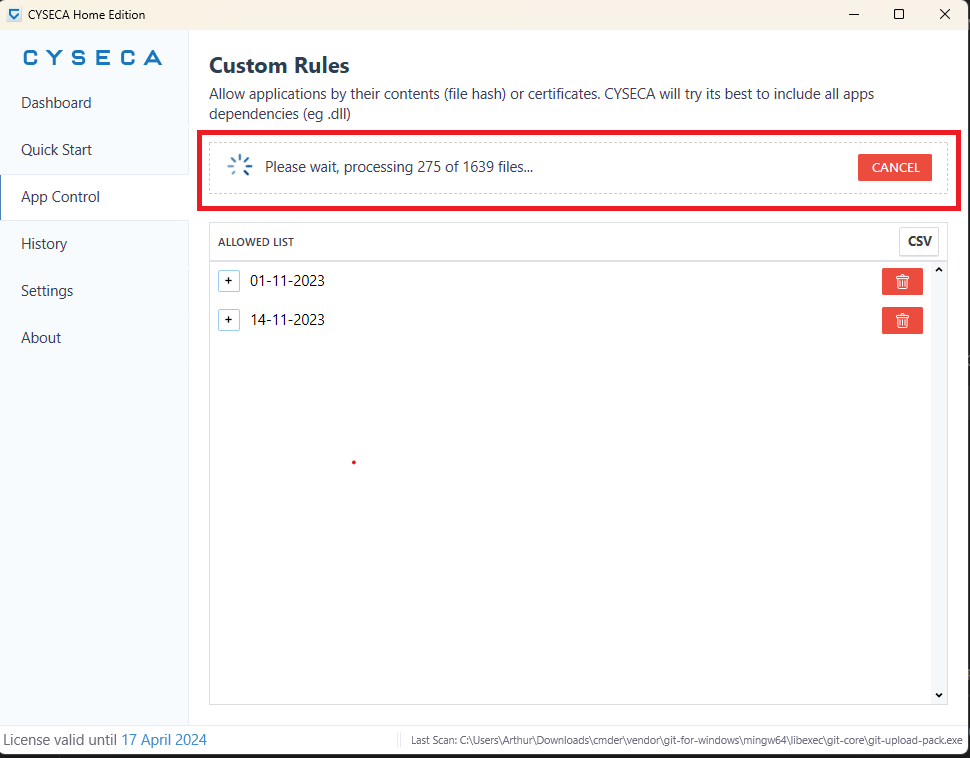Screen dimensions: 970x758
Task: Cancel the file processing
Action: 895,168
